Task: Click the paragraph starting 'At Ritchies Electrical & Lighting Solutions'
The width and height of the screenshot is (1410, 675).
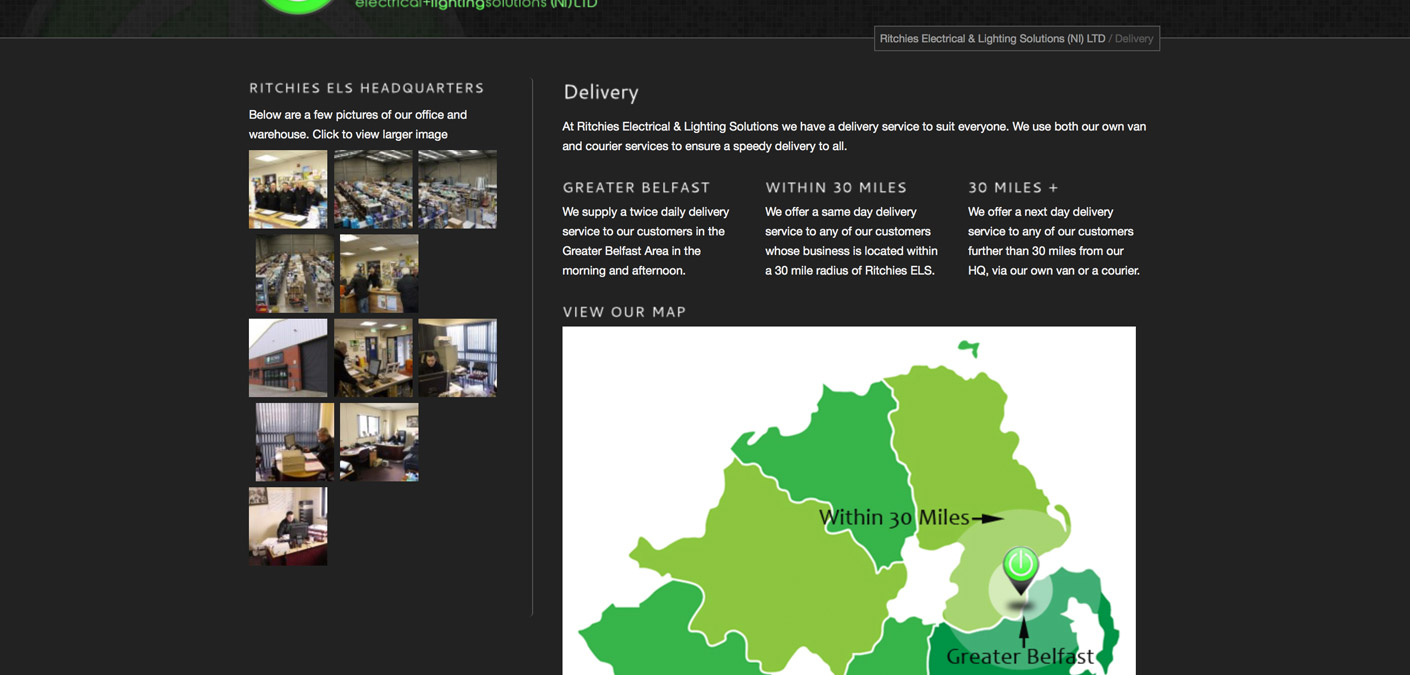Action: point(854,136)
